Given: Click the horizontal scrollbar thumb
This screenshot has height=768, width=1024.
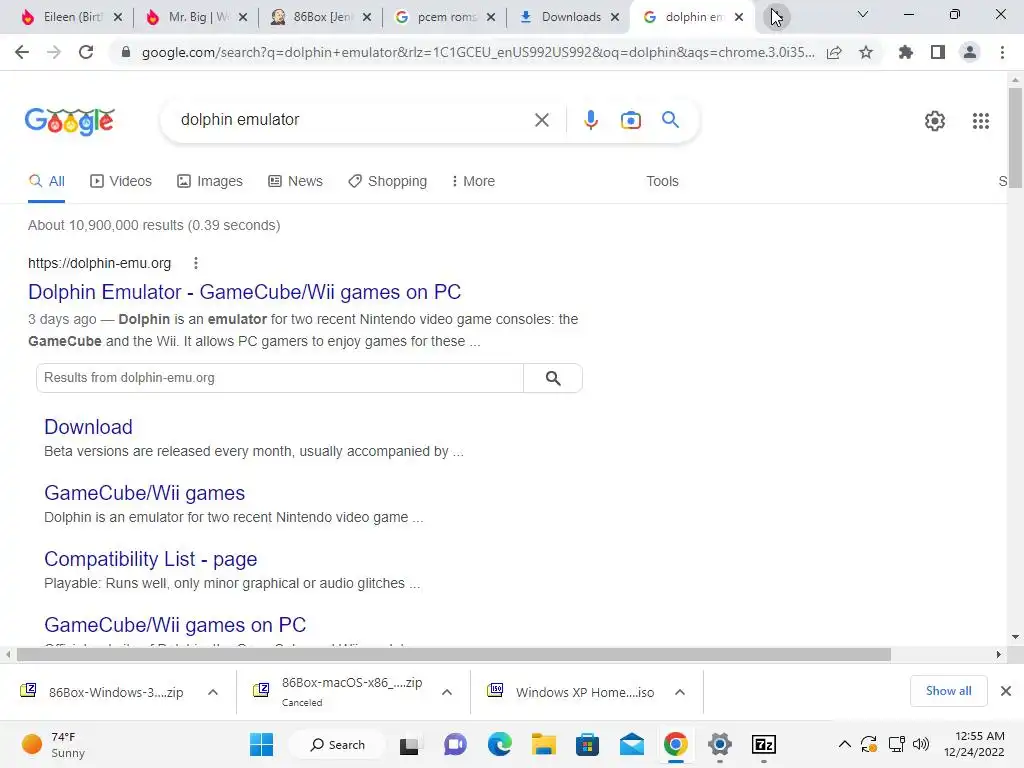Looking at the screenshot, I should click(453, 654).
